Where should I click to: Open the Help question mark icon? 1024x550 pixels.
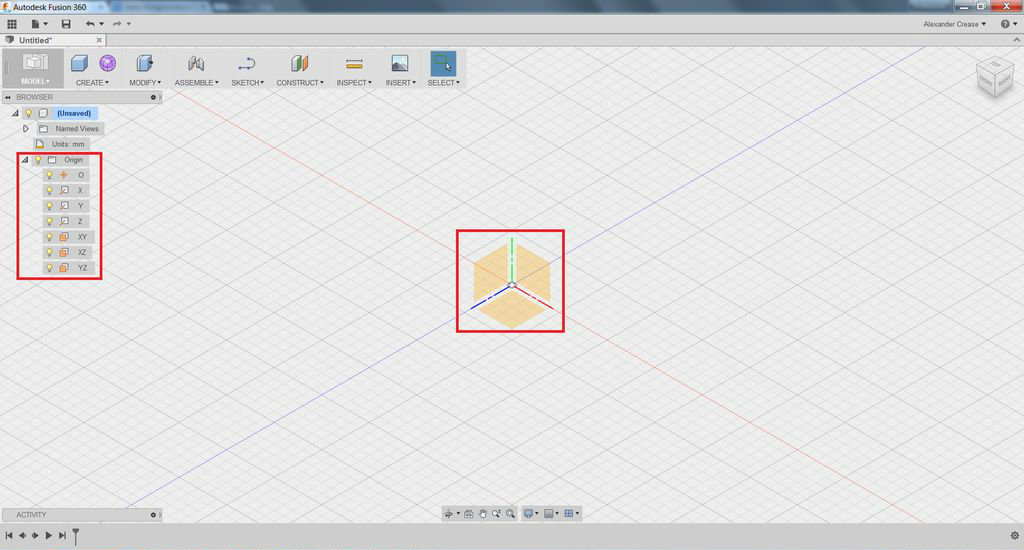1005,24
